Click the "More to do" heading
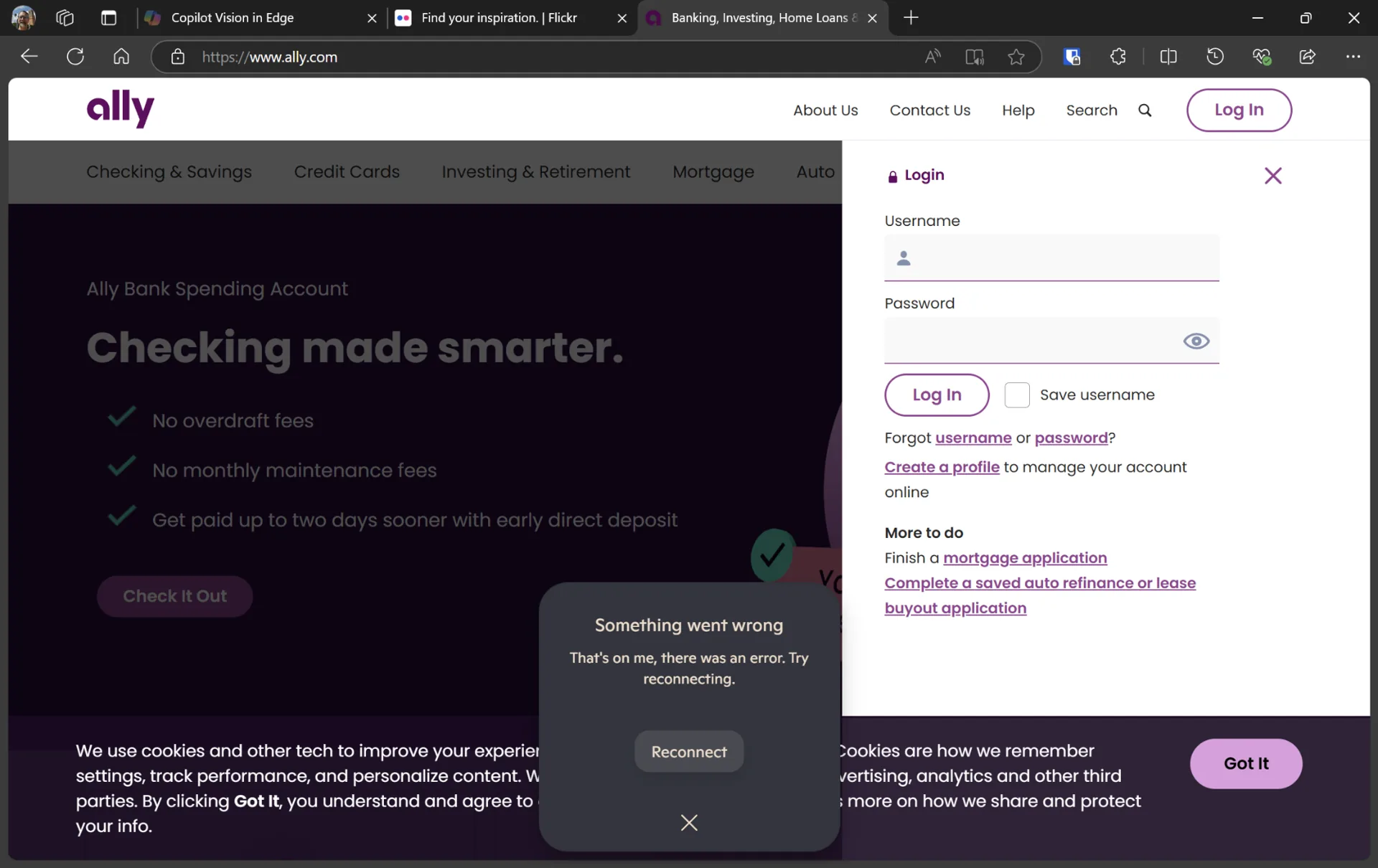 tap(924, 533)
